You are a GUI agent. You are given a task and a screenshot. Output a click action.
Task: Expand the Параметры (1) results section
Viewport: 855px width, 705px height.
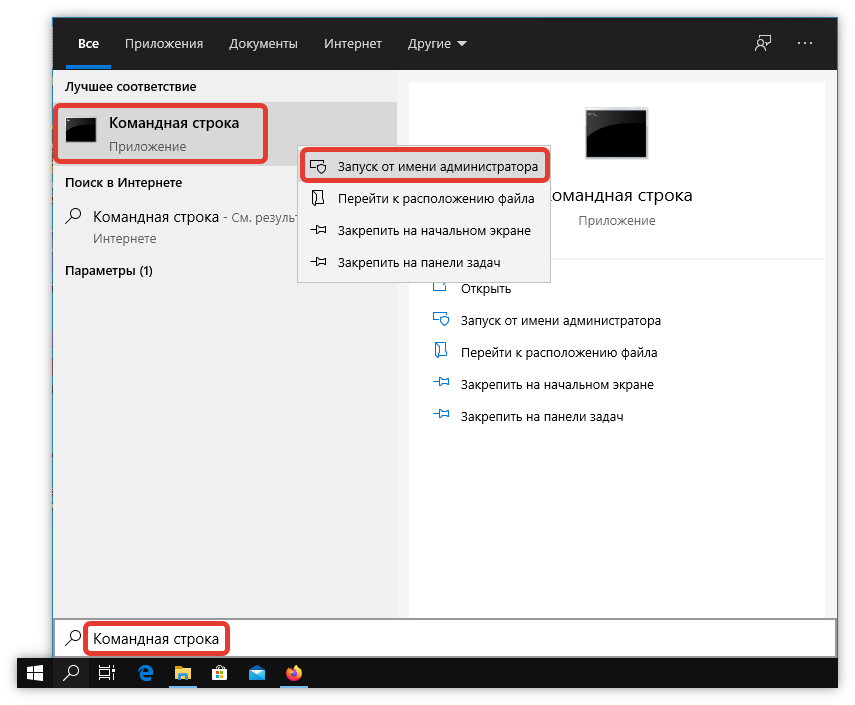[109, 271]
